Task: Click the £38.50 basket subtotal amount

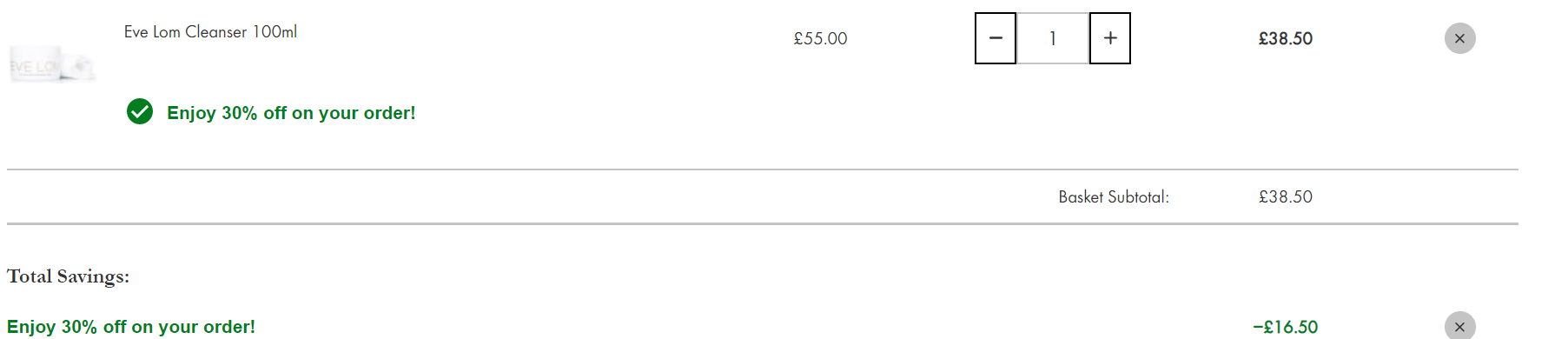Action: pos(1286,197)
